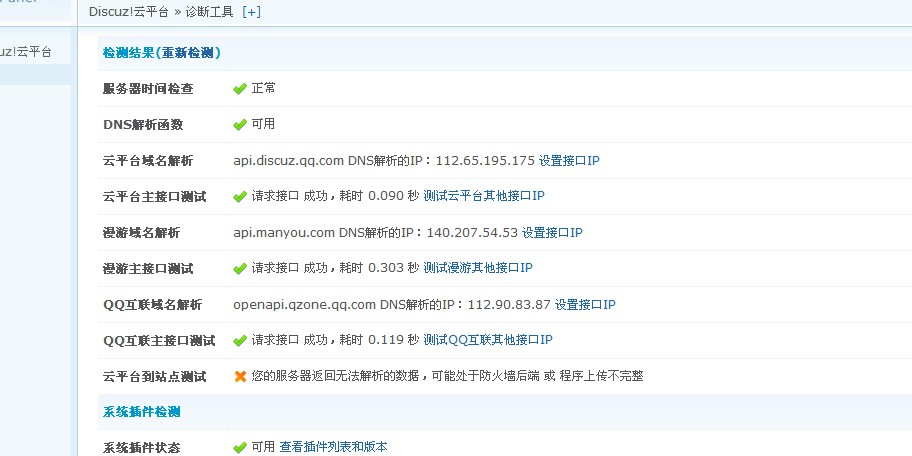Screen dimensions: 912x456
Task: Click green check icon for 服务器时间检查
Action: tap(240, 89)
